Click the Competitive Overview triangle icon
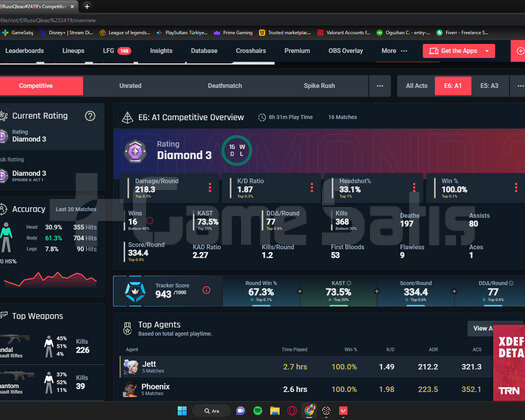 [x=127, y=118]
